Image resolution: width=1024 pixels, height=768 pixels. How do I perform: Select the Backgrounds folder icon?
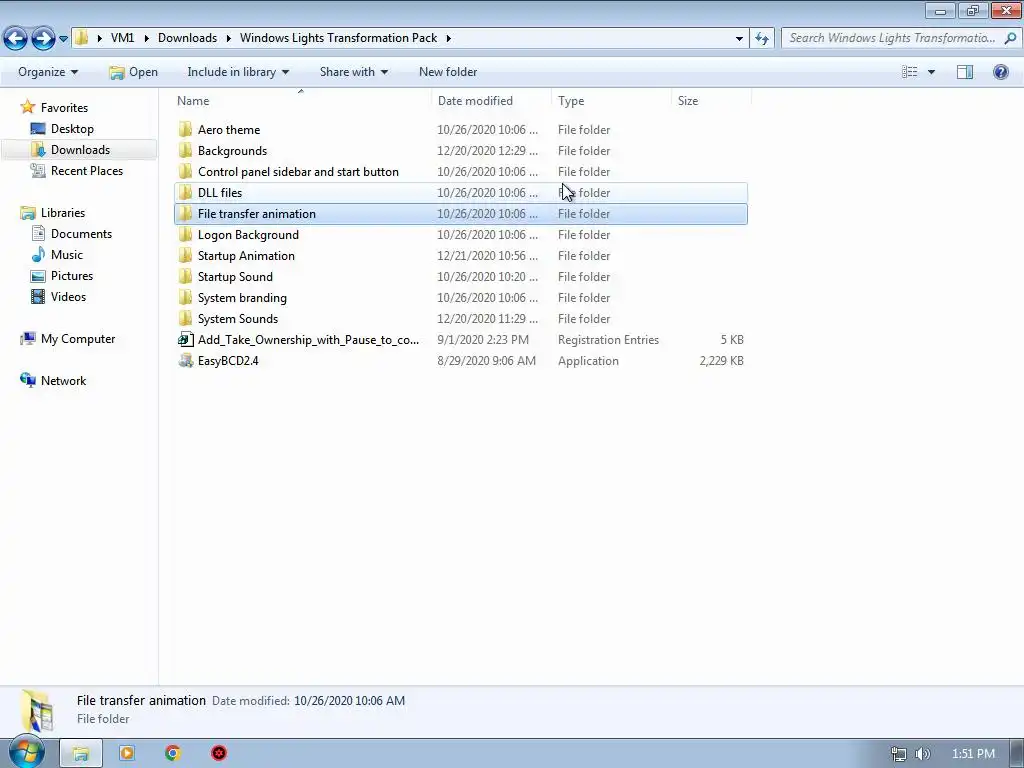coord(185,150)
